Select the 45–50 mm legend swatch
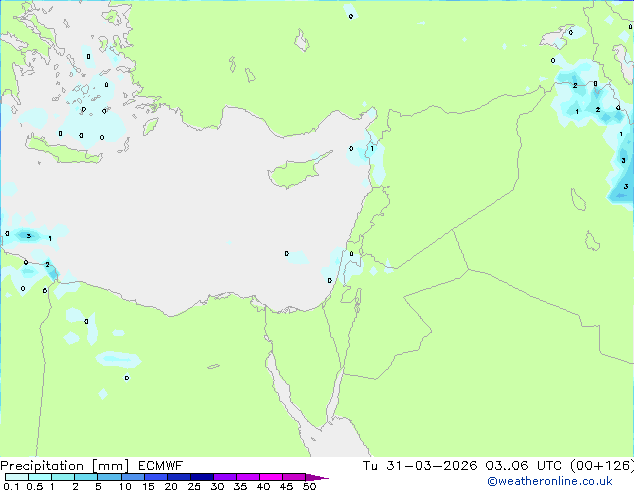This screenshot has width=634, height=490. pyautogui.click(x=294, y=477)
